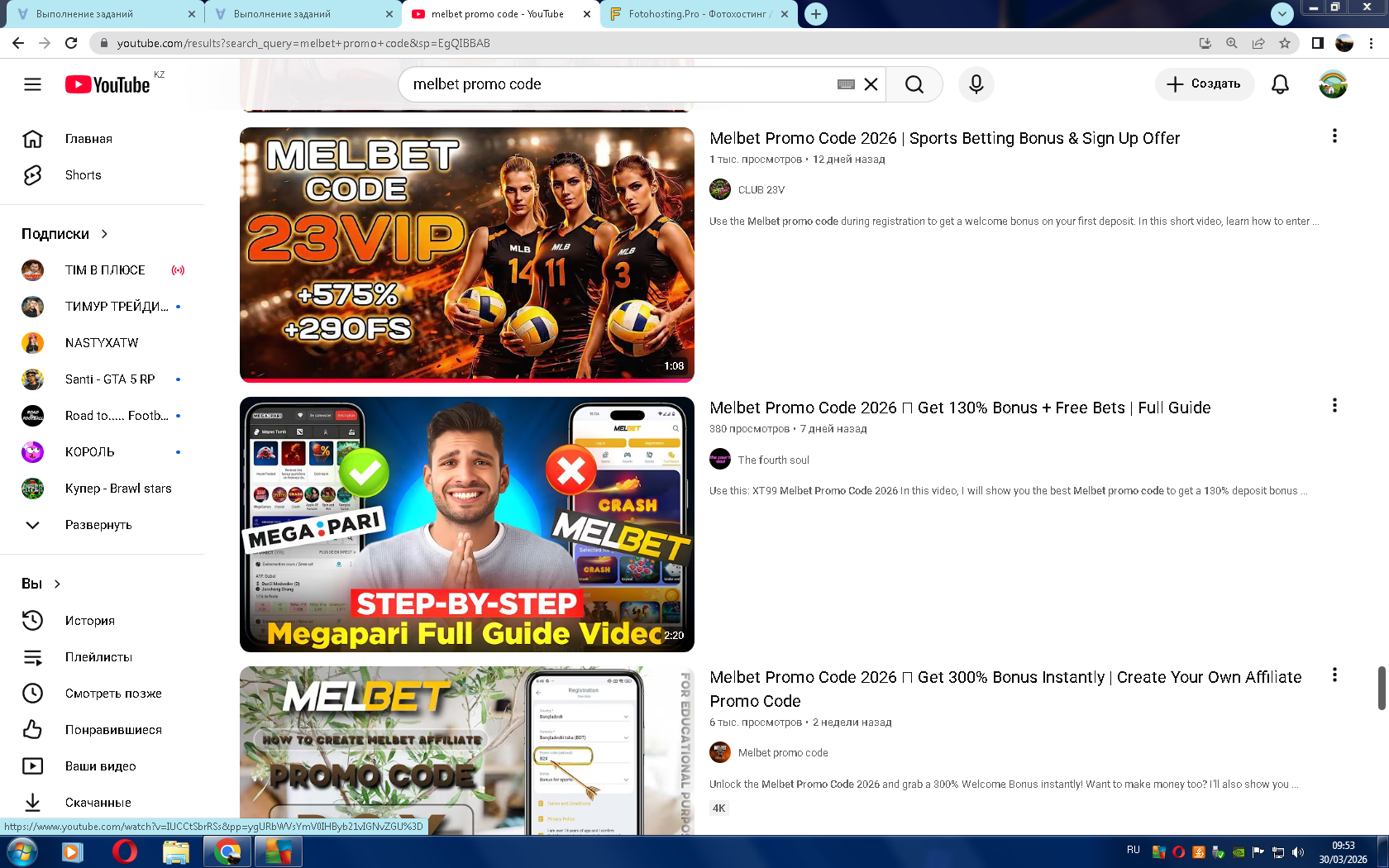Viewport: 1389px width, 868px height.
Task: Expand the Вы section
Action: (41, 584)
